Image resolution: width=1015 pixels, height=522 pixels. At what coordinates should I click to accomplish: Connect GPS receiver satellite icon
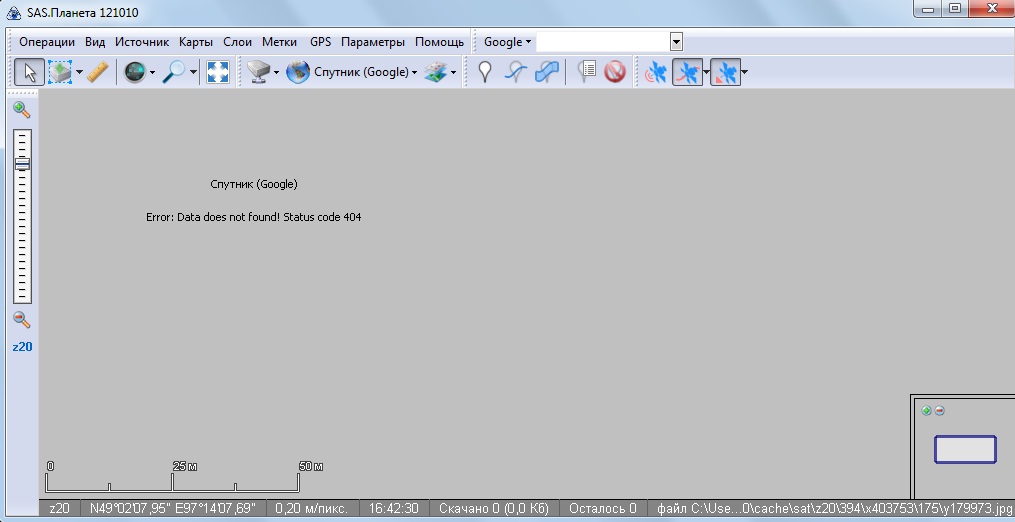click(656, 72)
